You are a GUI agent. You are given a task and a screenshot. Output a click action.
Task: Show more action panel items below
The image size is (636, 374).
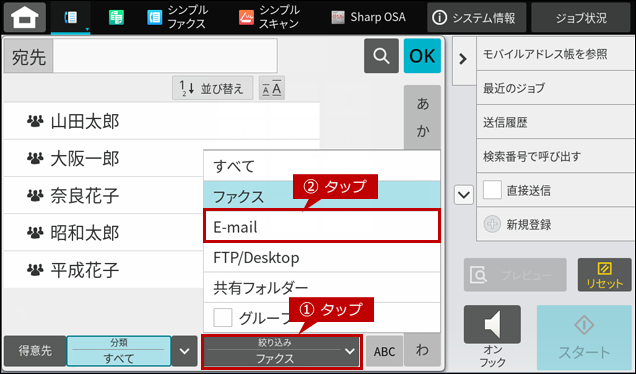point(464,195)
